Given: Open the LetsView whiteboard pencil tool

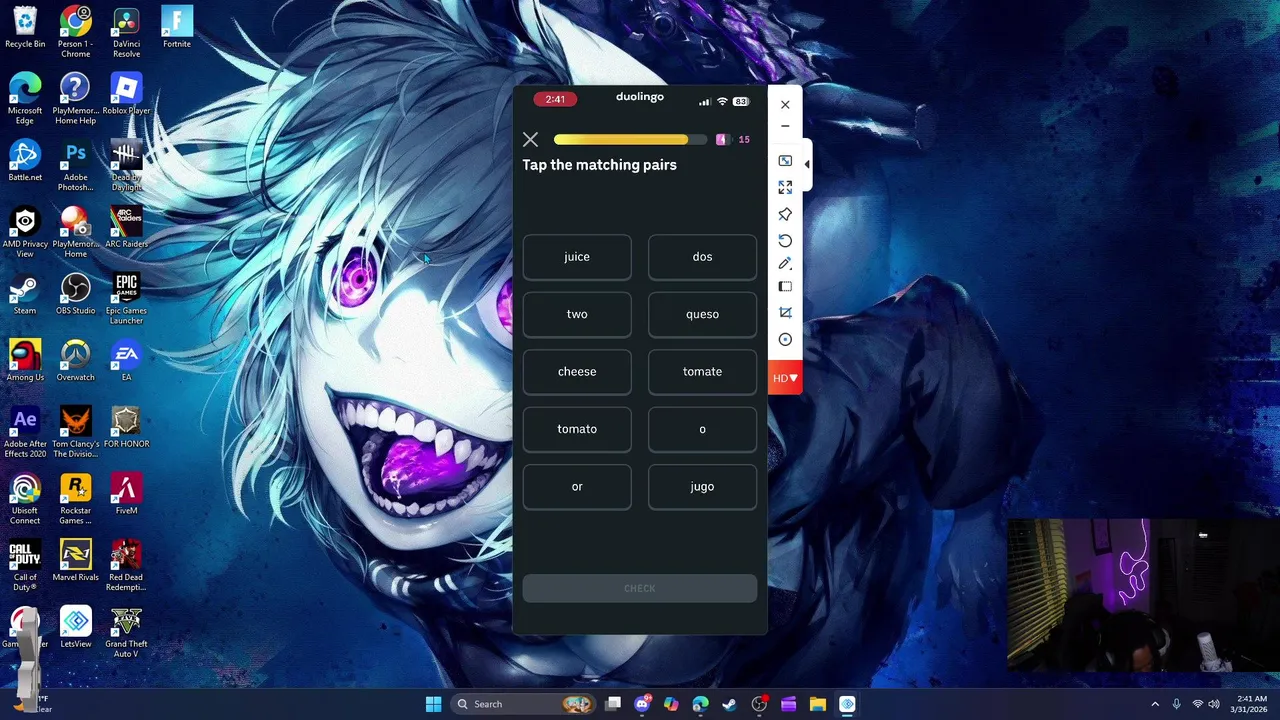Looking at the screenshot, I should [x=785, y=264].
